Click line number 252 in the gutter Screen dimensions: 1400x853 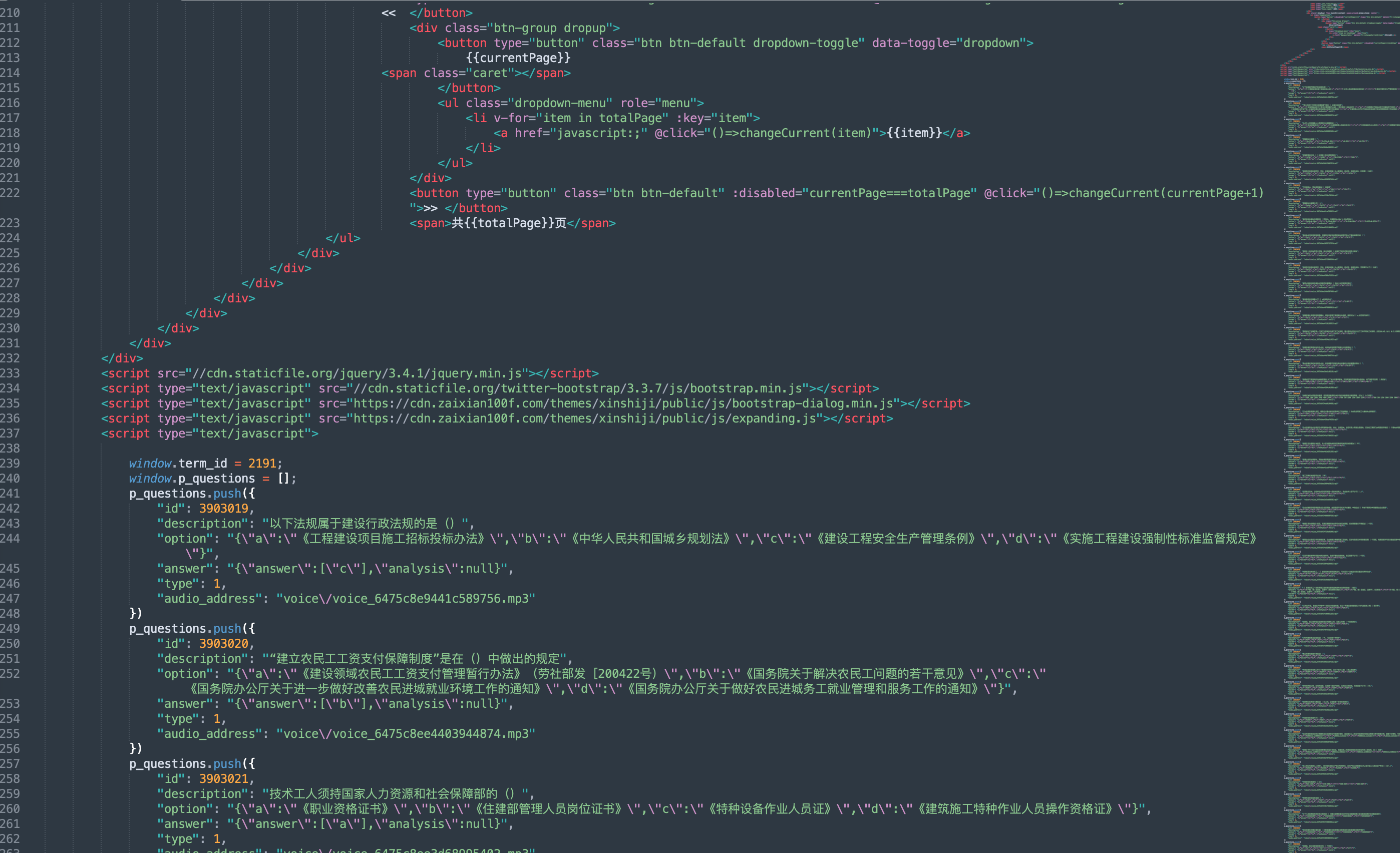point(10,674)
